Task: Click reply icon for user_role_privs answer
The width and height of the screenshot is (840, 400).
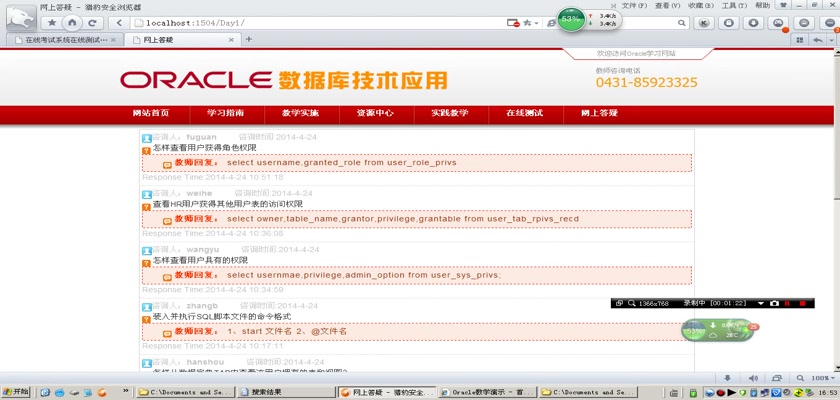Action: click(x=167, y=165)
